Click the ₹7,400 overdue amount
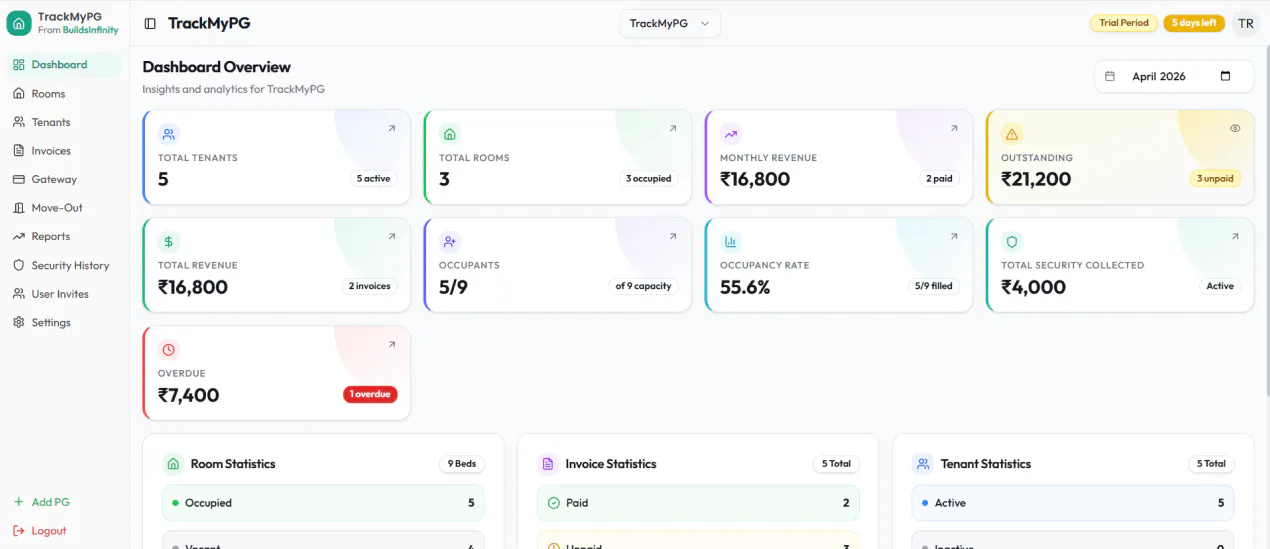 point(189,395)
